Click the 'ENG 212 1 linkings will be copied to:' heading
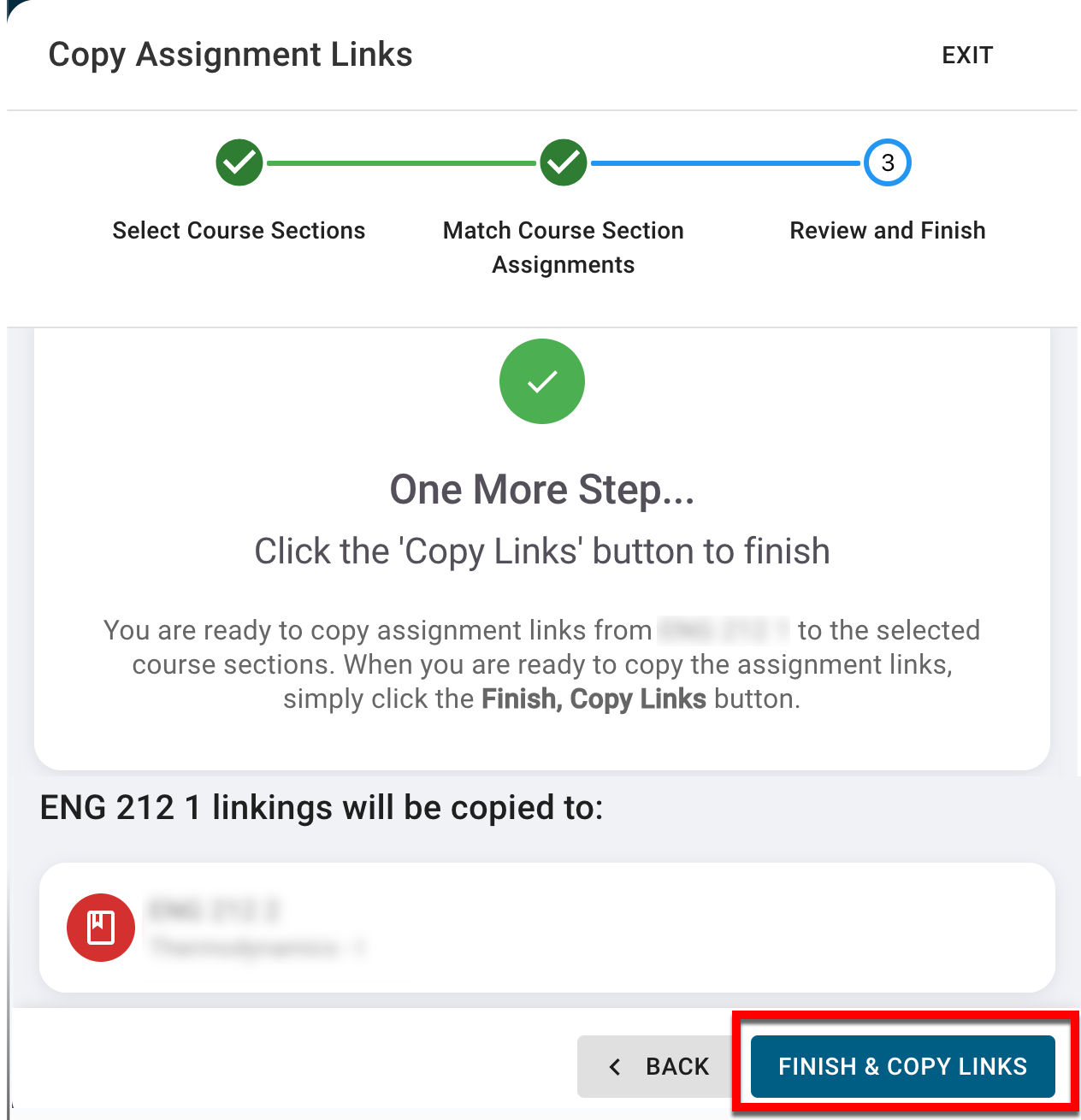This screenshot has width=1081, height=1120. coord(322,808)
